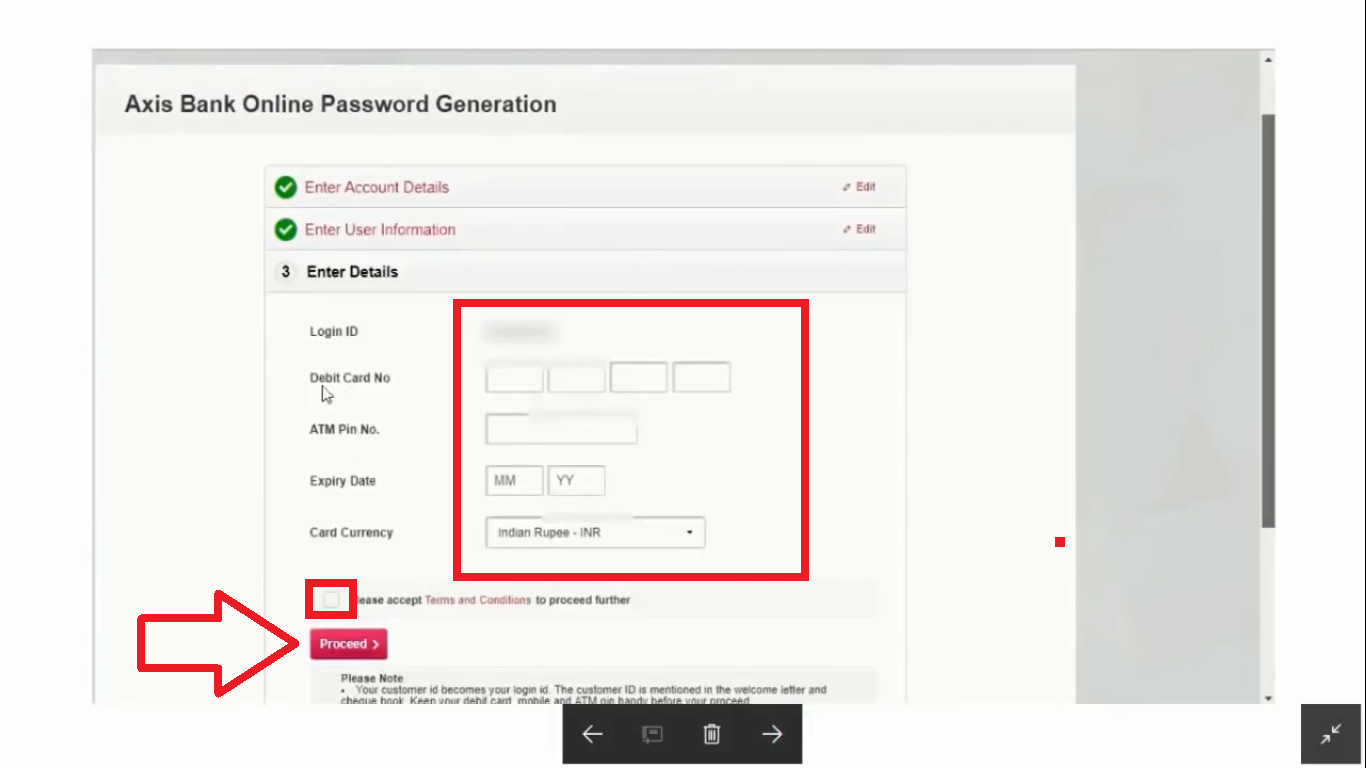1366x768 pixels.
Task: Click the Proceed button
Action: tap(348, 643)
